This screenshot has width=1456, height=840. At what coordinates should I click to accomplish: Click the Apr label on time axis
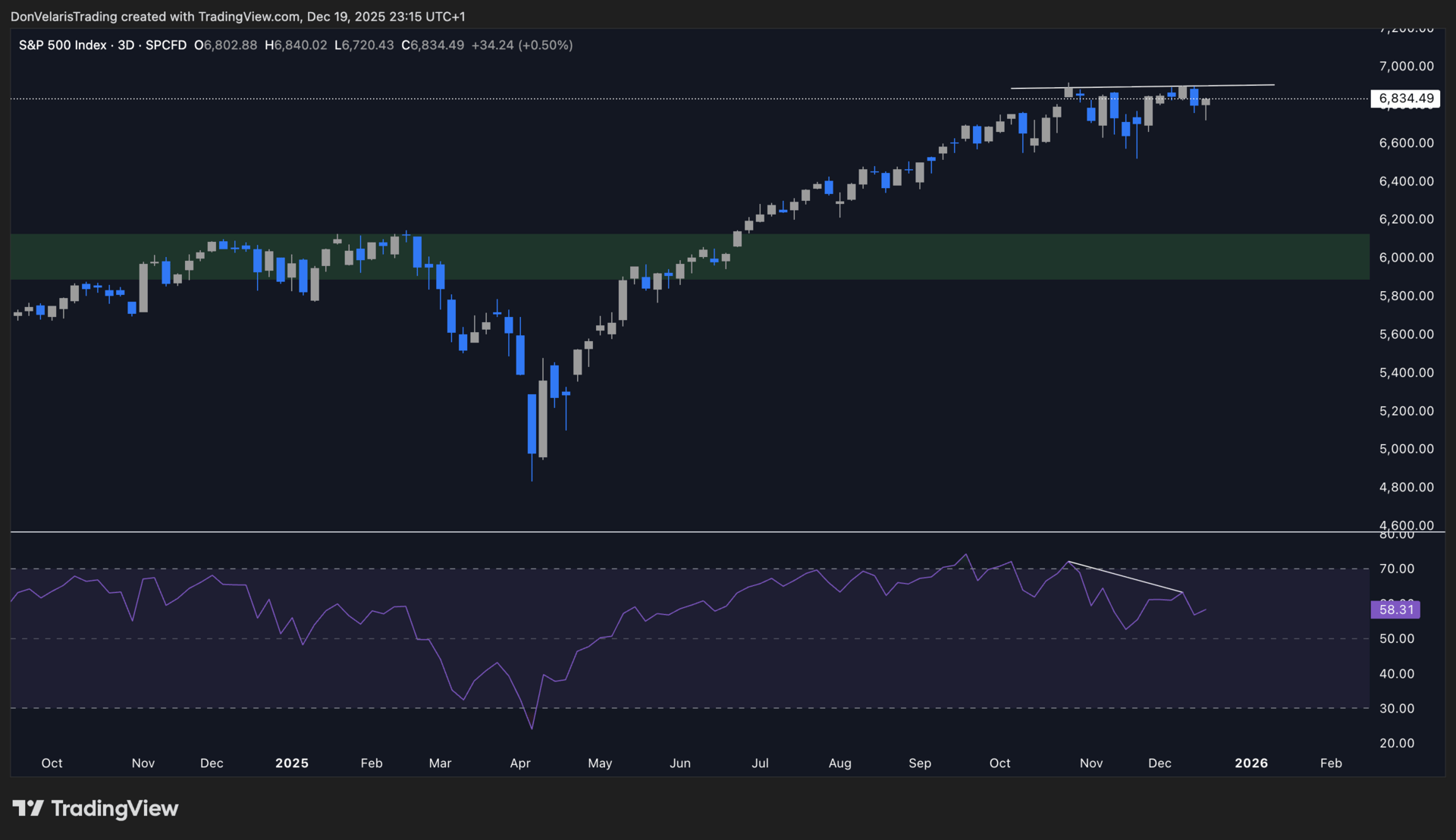click(x=519, y=763)
